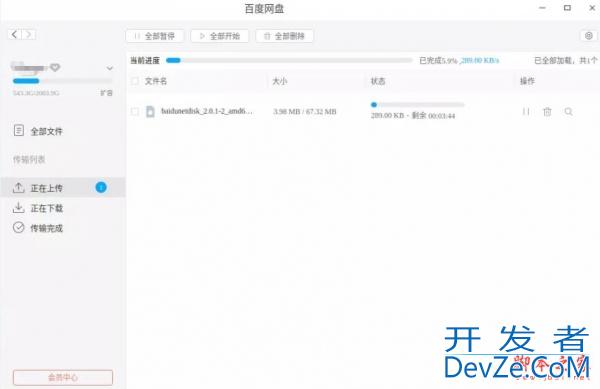Click remaining time text 剩余 00:03:44

tap(433, 116)
